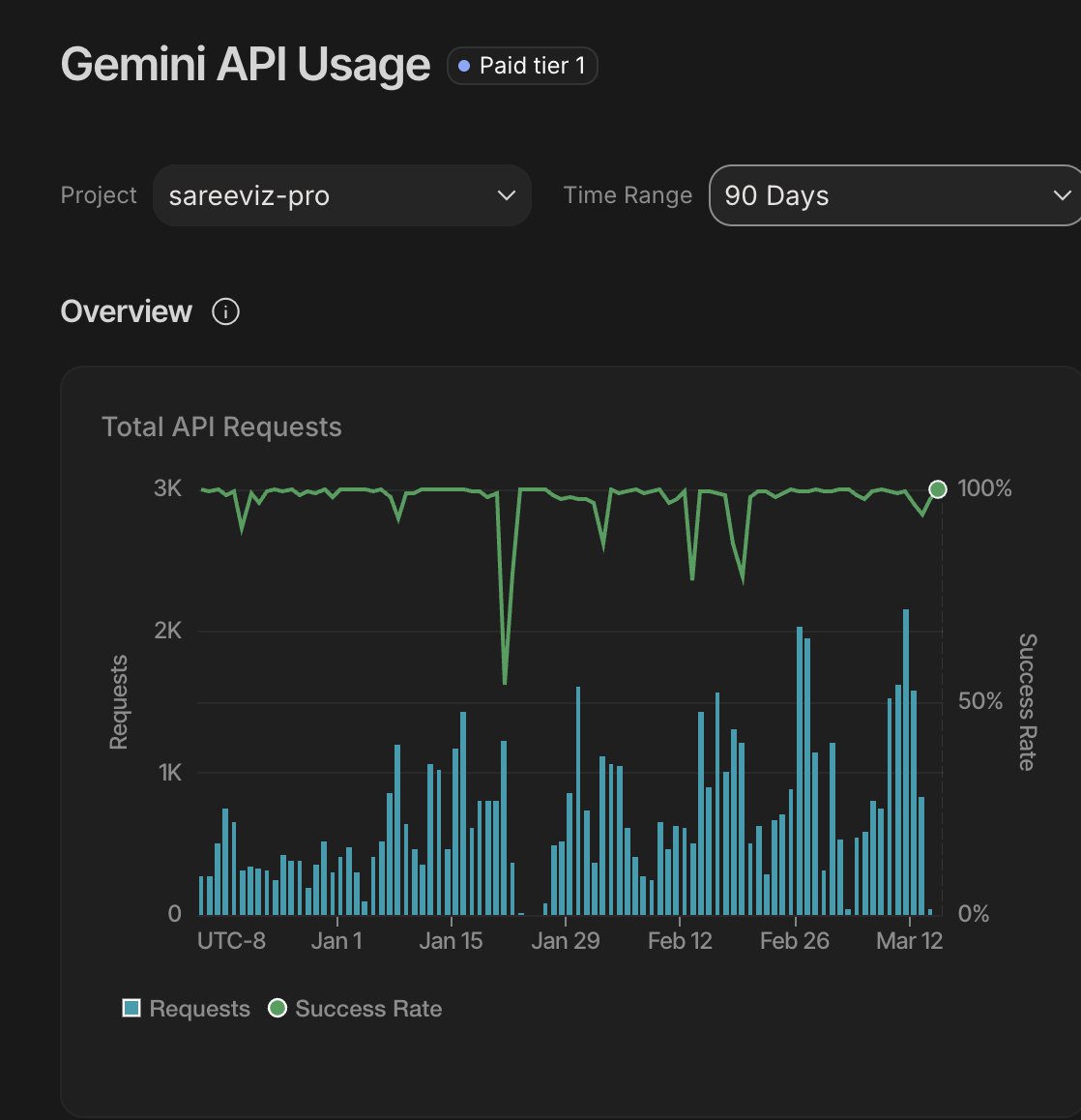This screenshot has width=1081, height=1120.
Task: Click the Jan 1 axis label
Action: coord(336,941)
